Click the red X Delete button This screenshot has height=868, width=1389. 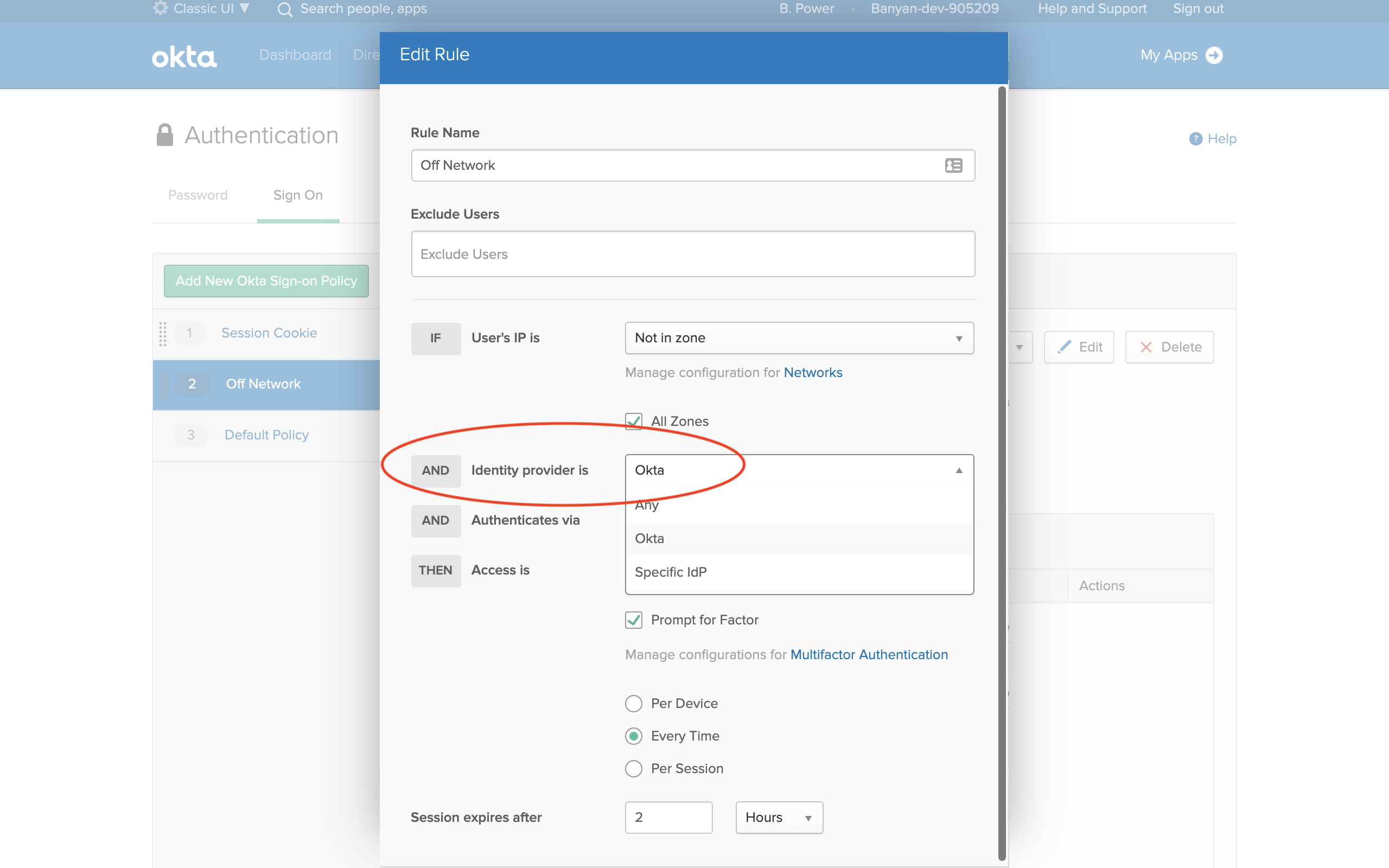tap(1169, 347)
